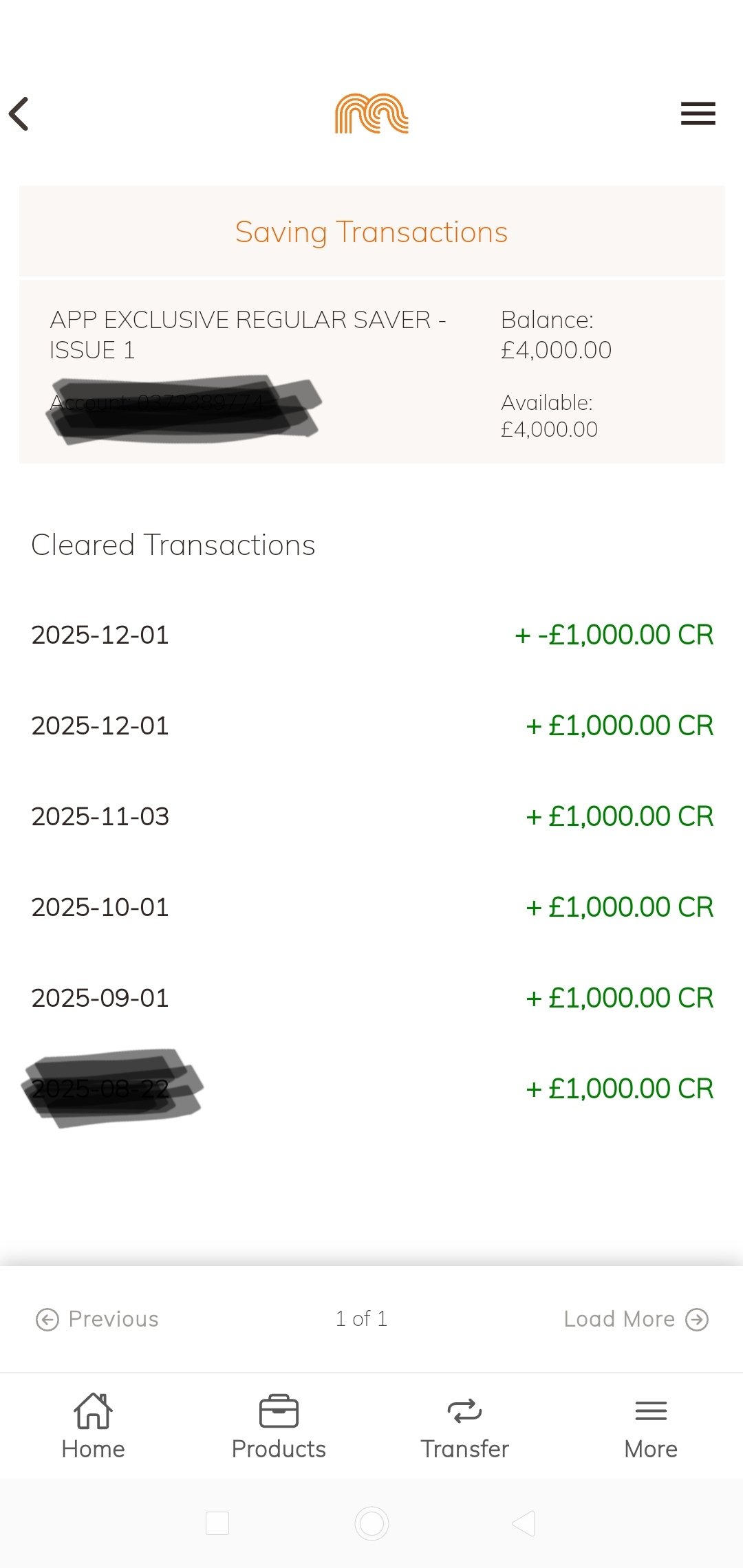Open the Transfer tab
This screenshot has width=743, height=1568.
coord(464,1426)
